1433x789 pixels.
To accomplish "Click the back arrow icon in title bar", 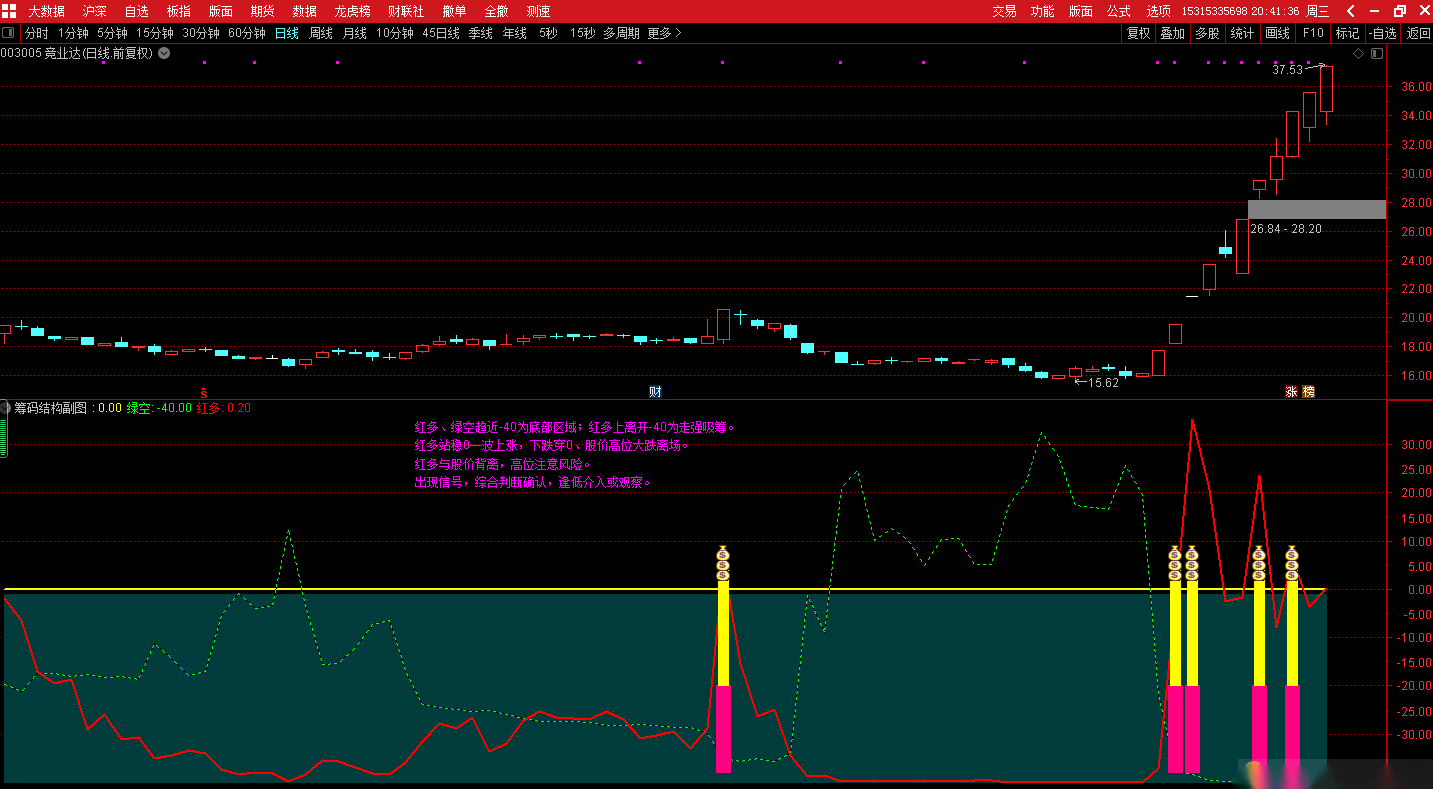I will click(1351, 11).
